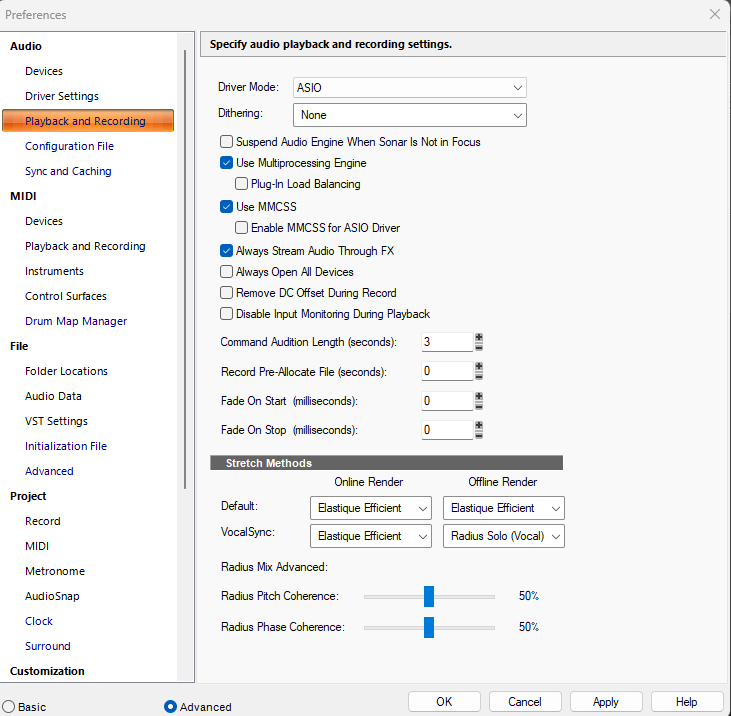
Task: Click the Apply button
Action: 606,702
